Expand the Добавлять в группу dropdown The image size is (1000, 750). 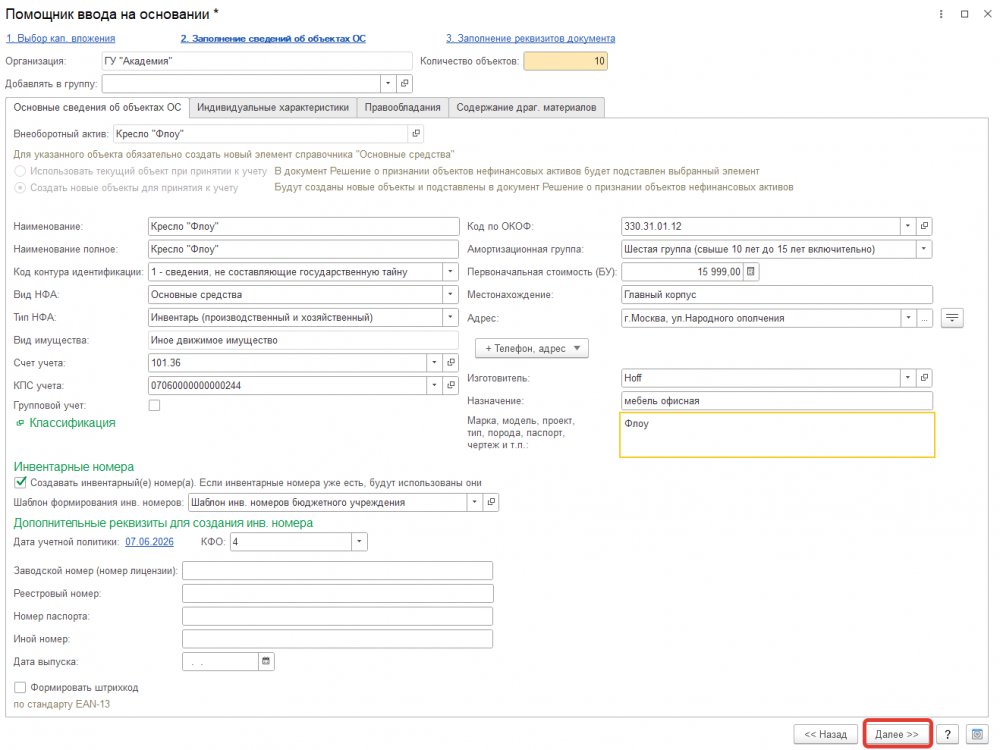[388, 84]
